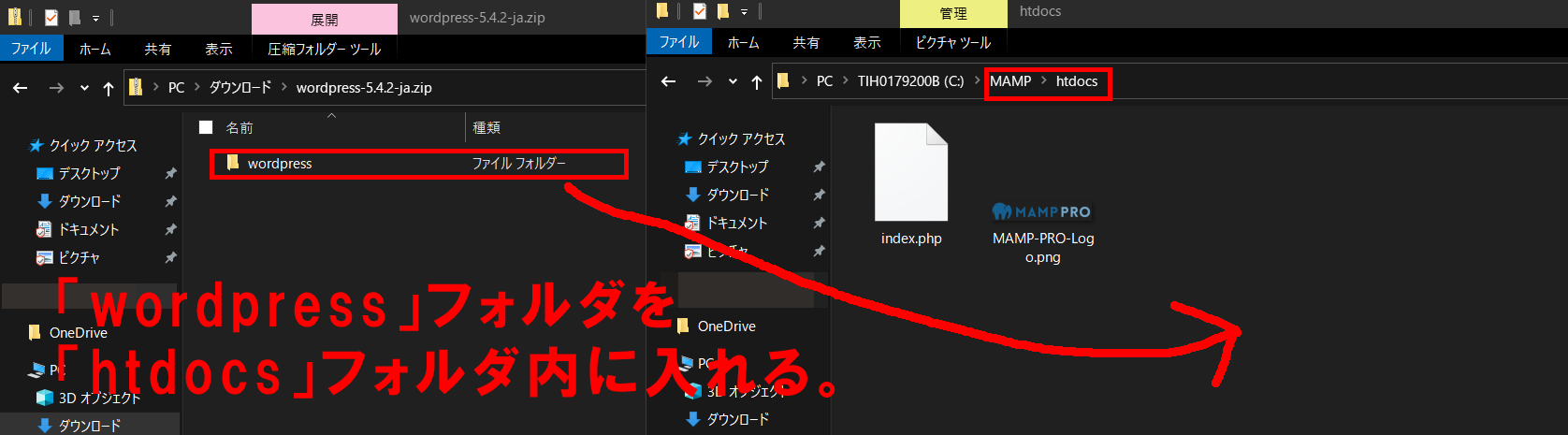Go up one level in the zip window
This screenshot has width=1568, height=435.
[x=109, y=88]
